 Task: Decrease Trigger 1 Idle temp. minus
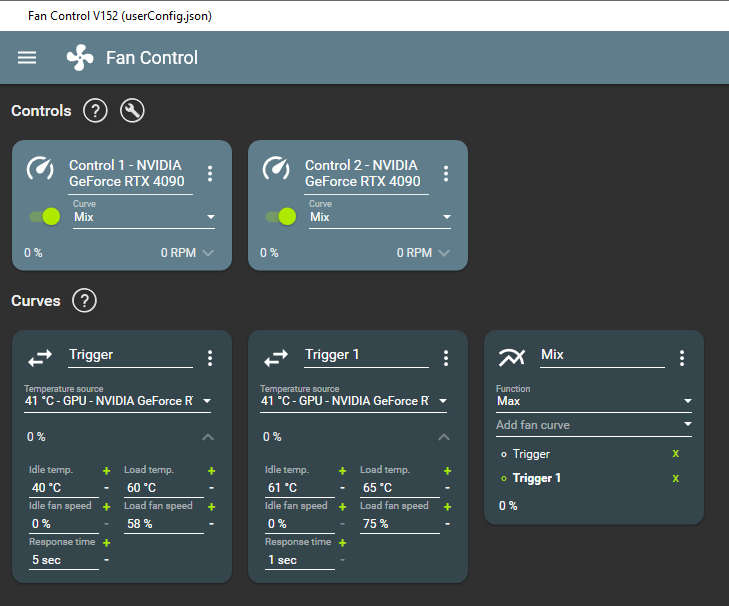click(343, 488)
